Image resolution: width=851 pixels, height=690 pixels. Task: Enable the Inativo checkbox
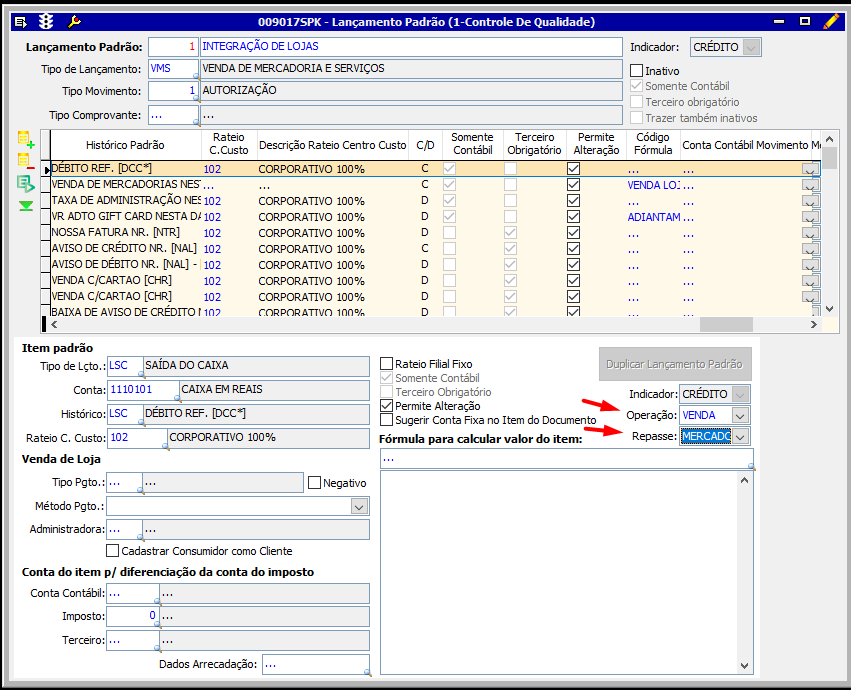coord(636,71)
